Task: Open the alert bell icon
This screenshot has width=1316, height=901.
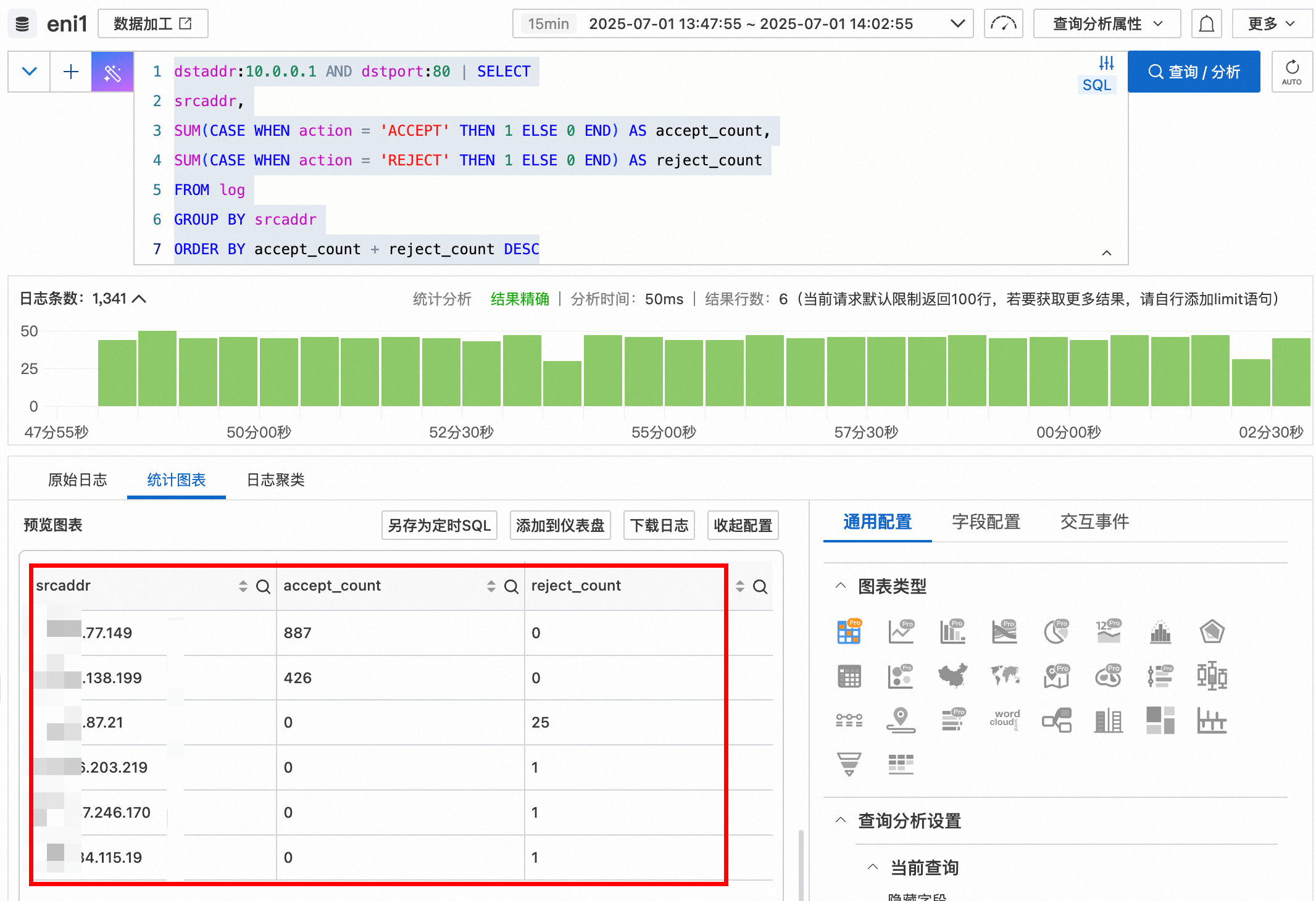Action: click(1207, 24)
